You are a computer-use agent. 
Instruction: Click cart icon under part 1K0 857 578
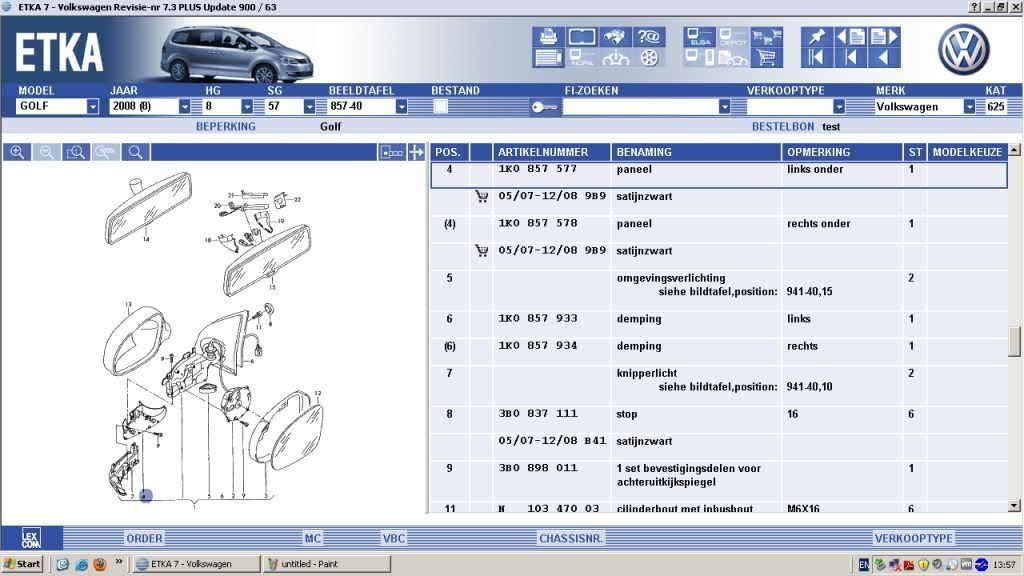click(482, 250)
